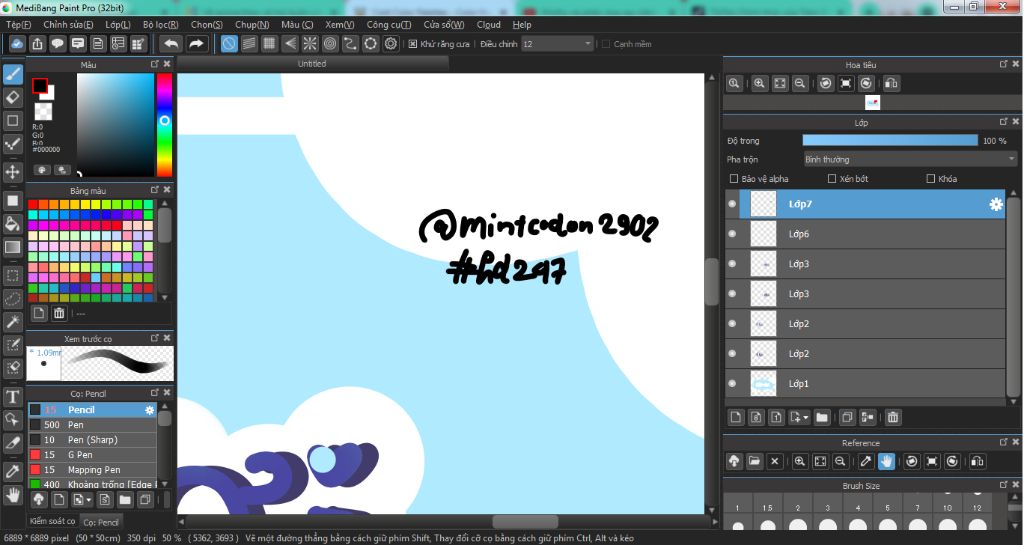This screenshot has width=1024, height=548.
Task: Open the add layer dropdown arrow in the Lớp panel
Action: click(806, 417)
